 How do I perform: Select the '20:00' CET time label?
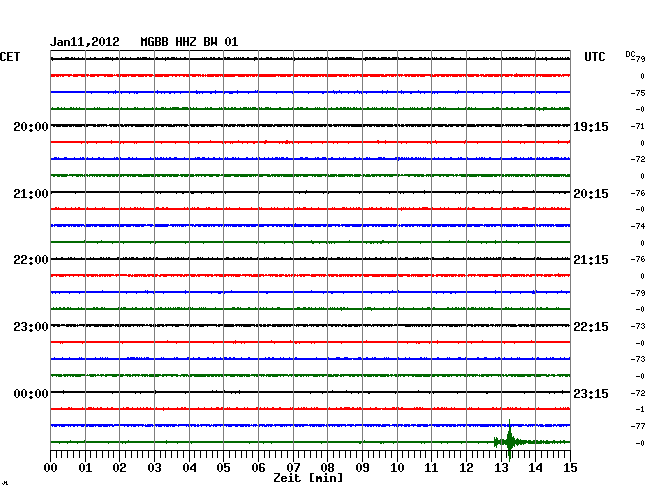[31, 126]
